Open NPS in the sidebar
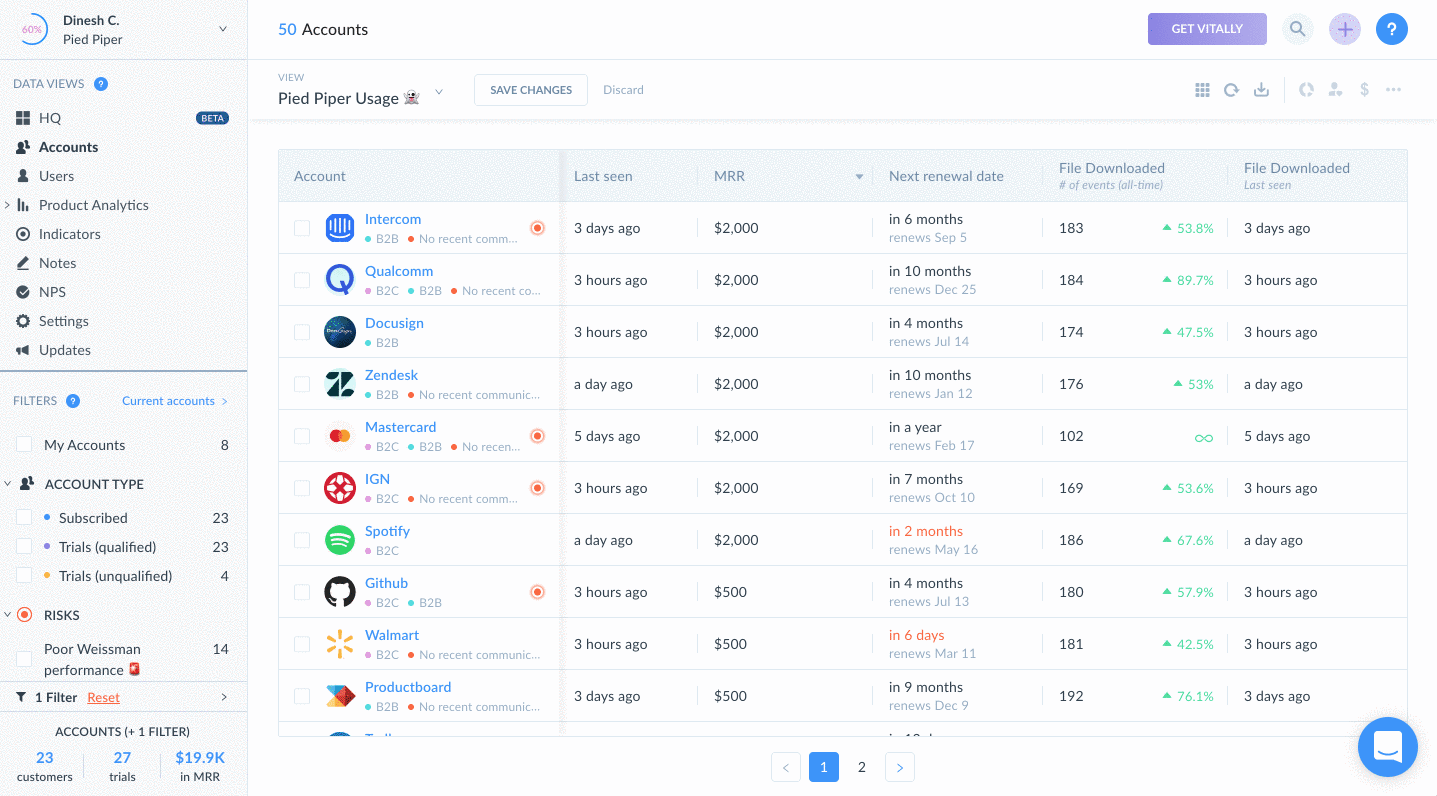The width and height of the screenshot is (1437, 796). [x=52, y=292]
